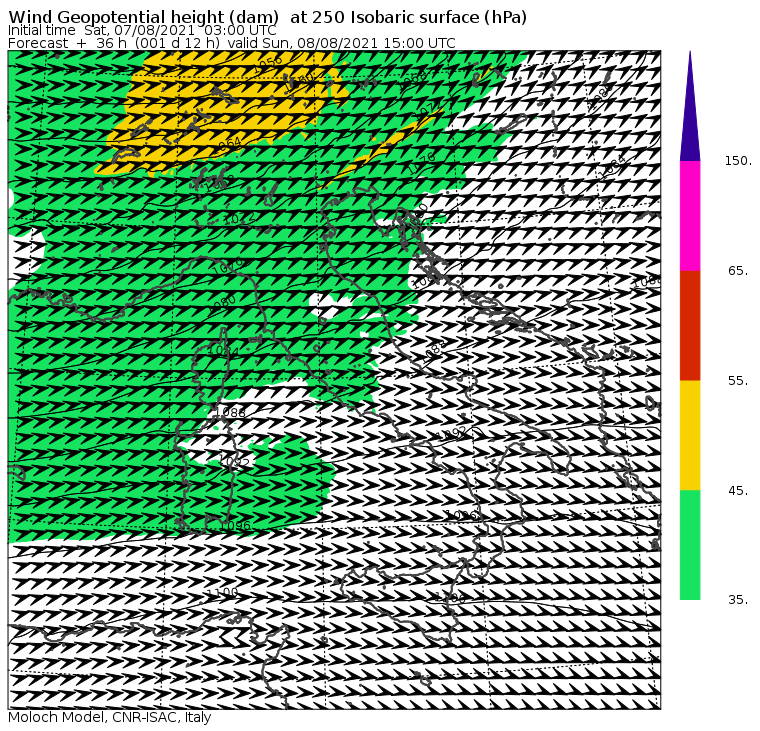This screenshot has width=760, height=731.
Task: Click 'Moloch Model, CNR-ISAC, Italy' footer credit
Action: pos(110,717)
